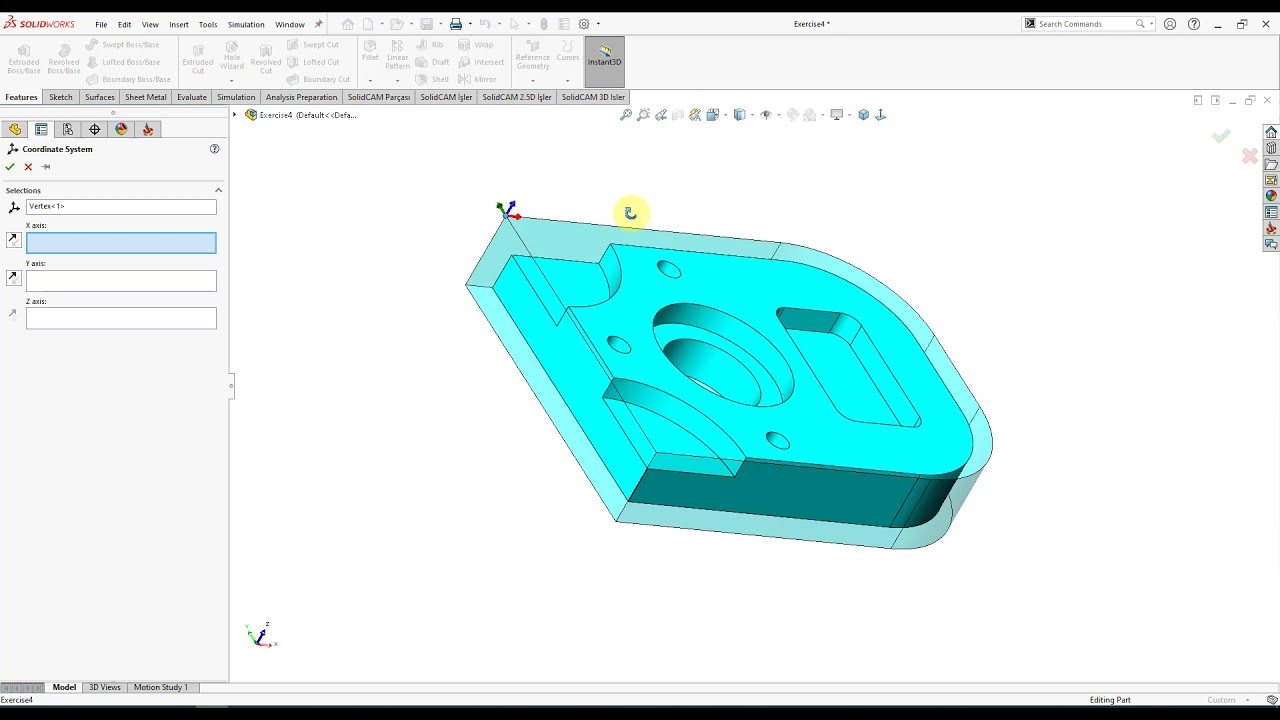Click Previous View icon

[x=661, y=115]
